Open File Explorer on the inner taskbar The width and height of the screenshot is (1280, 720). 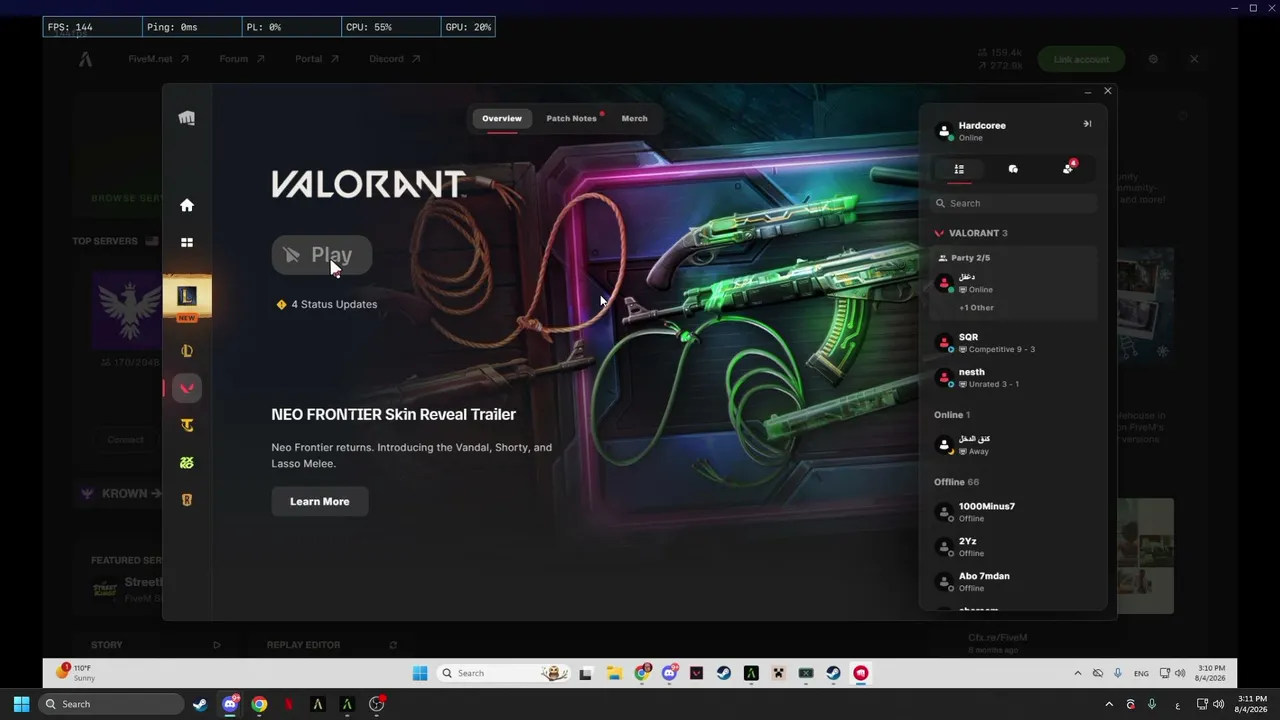click(614, 673)
